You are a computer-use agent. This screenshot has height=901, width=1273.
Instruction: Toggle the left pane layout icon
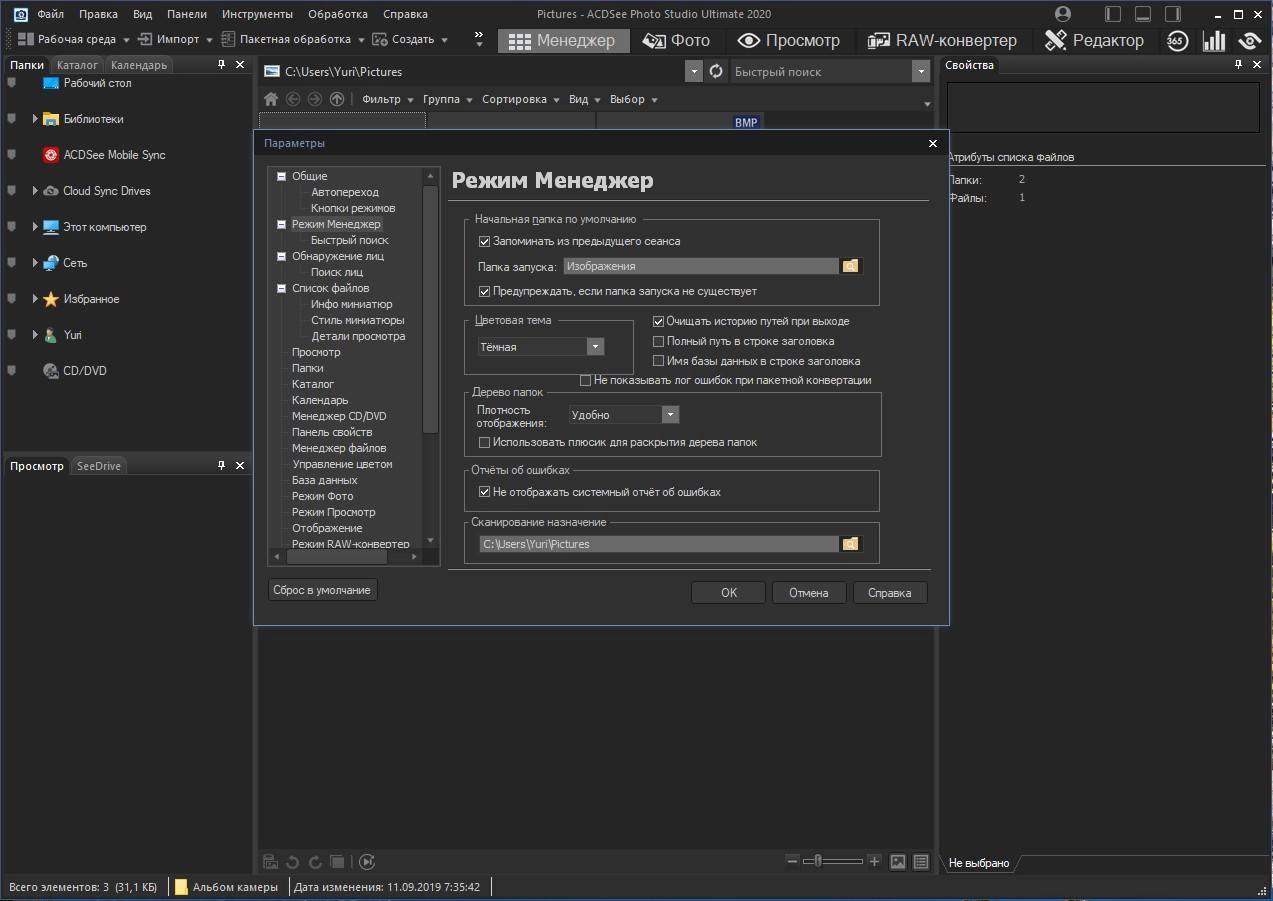point(1113,14)
